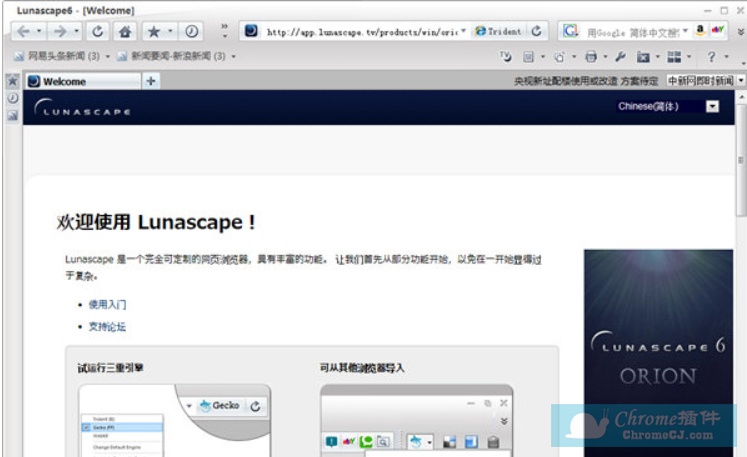Click the news ticker headline text
Image resolution: width=747 pixels, height=457 pixels.
(585, 81)
